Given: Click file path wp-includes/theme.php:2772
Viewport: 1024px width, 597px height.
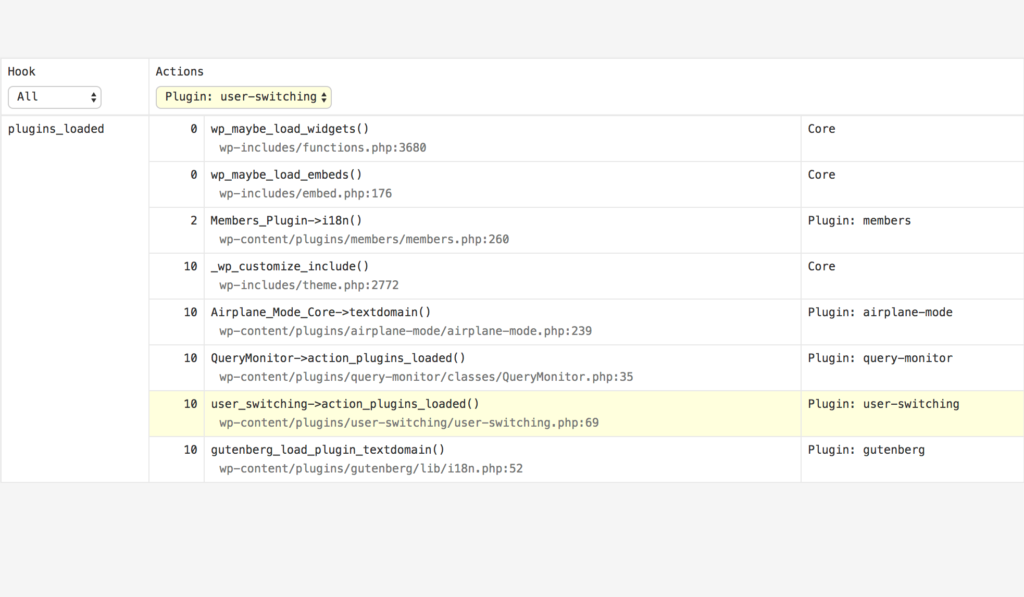Looking at the screenshot, I should 309,285.
